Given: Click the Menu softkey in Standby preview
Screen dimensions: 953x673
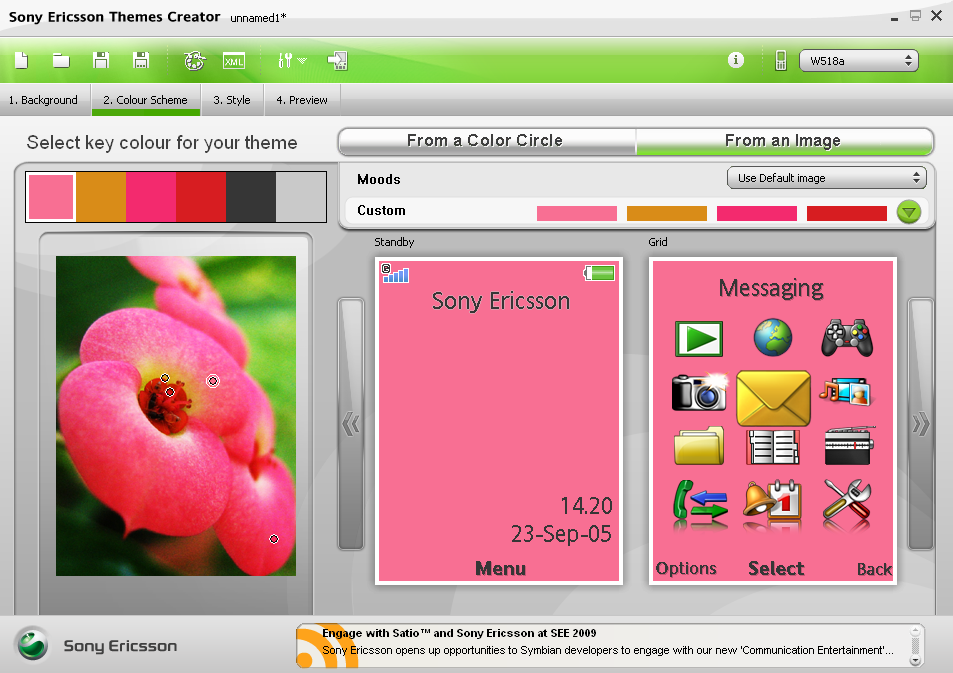Looking at the screenshot, I should tap(500, 568).
